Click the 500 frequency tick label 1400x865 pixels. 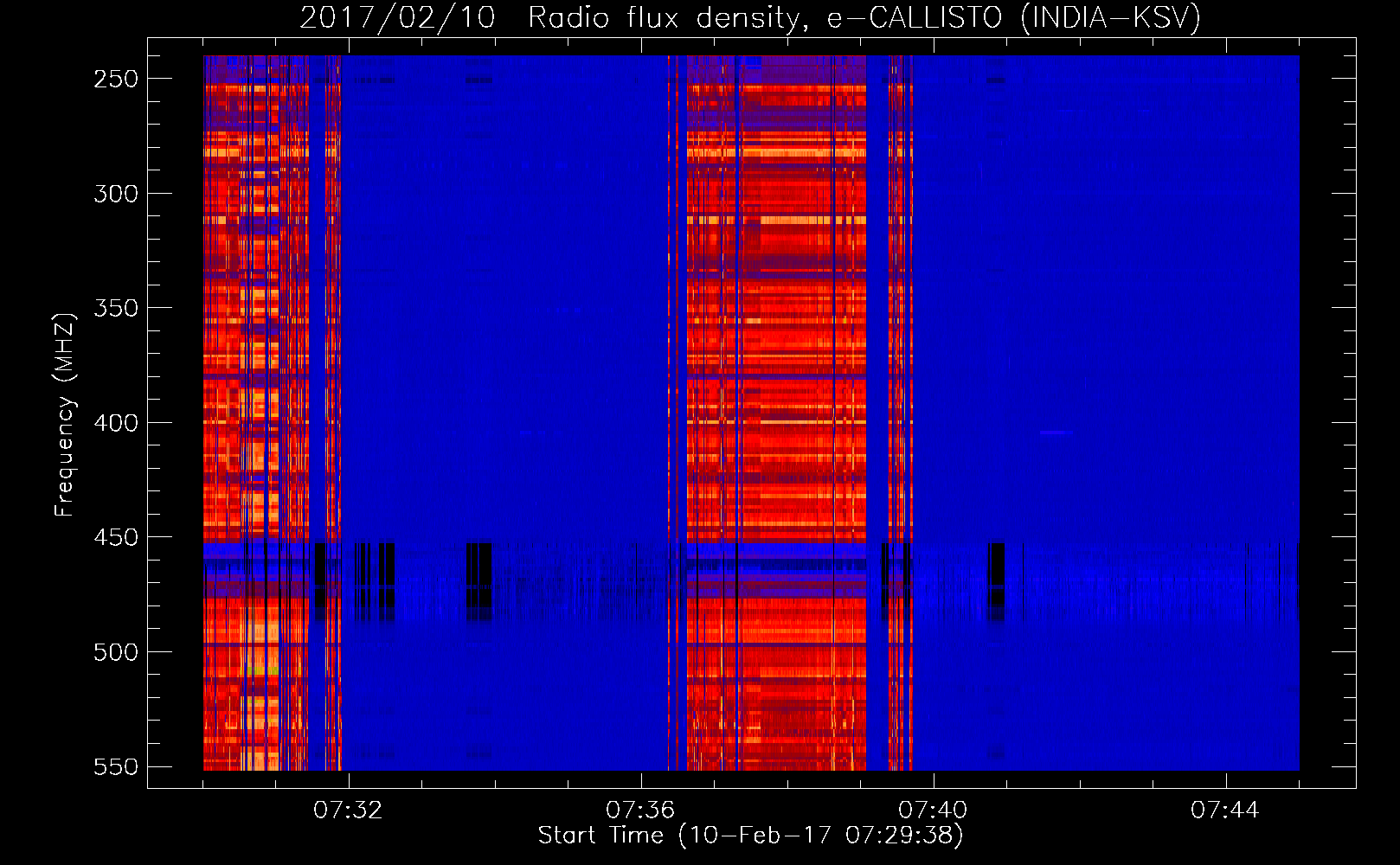tap(116, 652)
